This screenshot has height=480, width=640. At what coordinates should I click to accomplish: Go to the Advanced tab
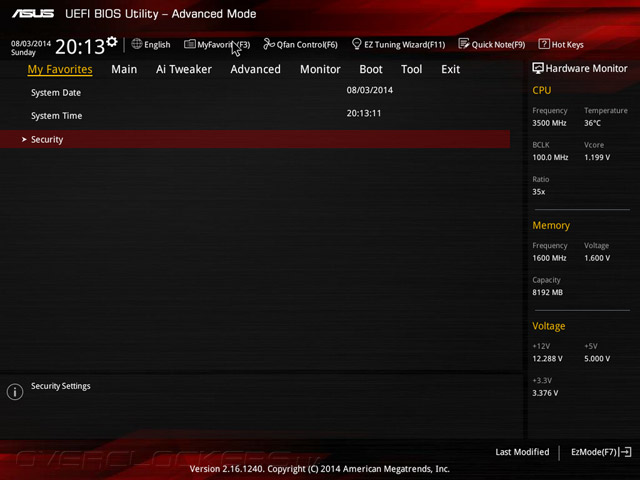click(256, 69)
